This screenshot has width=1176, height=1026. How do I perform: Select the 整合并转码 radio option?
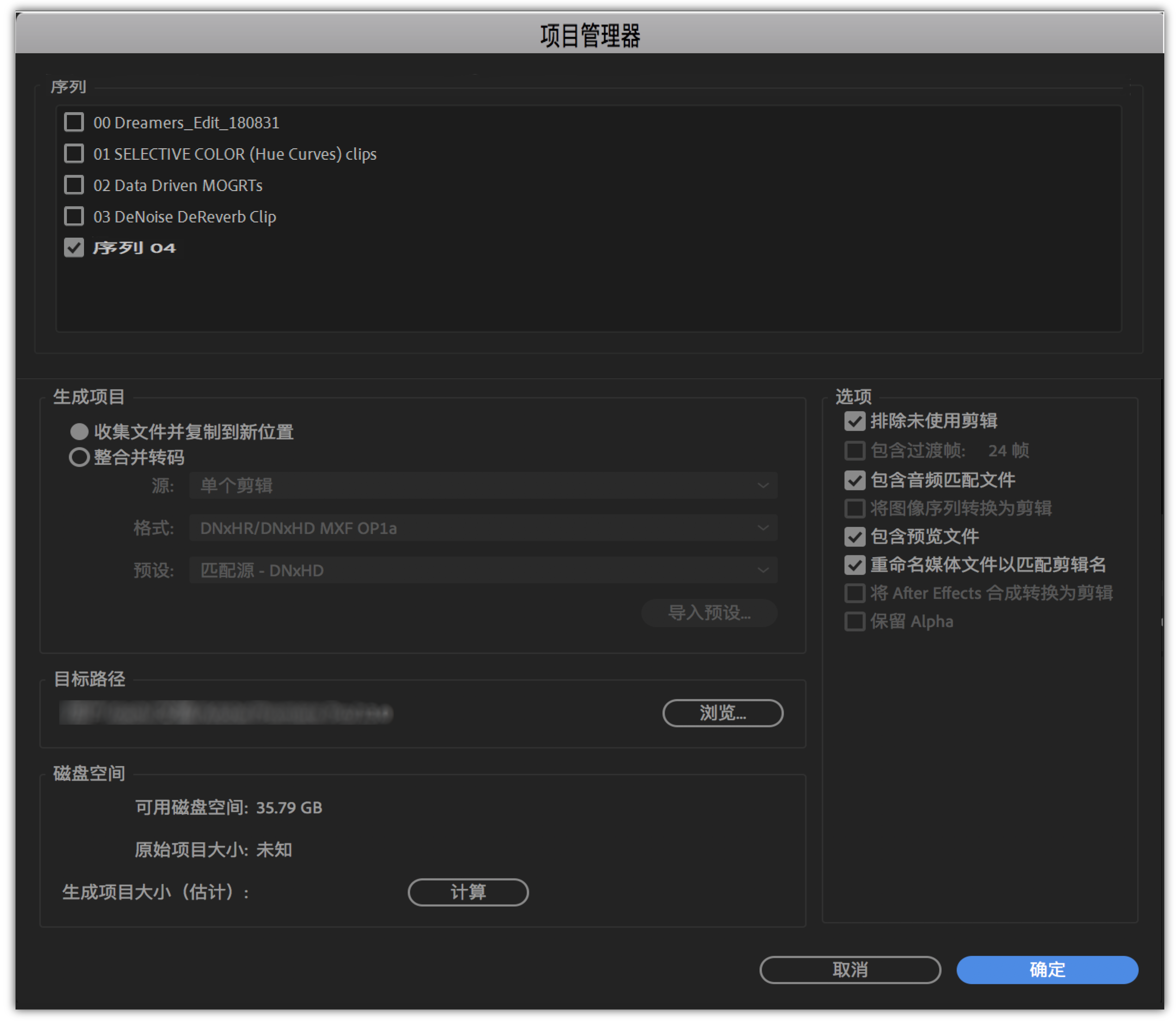coord(79,458)
